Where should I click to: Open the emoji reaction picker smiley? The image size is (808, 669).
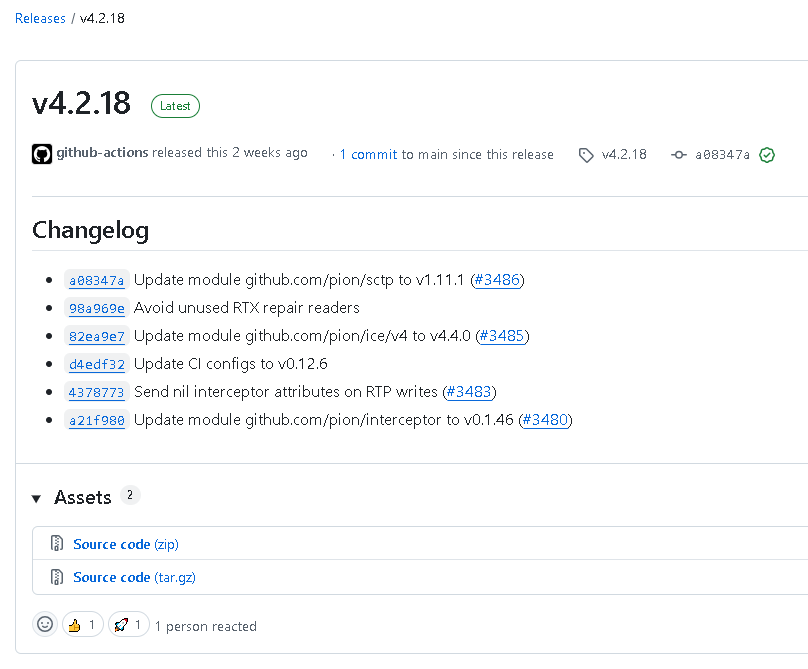[x=45, y=625]
